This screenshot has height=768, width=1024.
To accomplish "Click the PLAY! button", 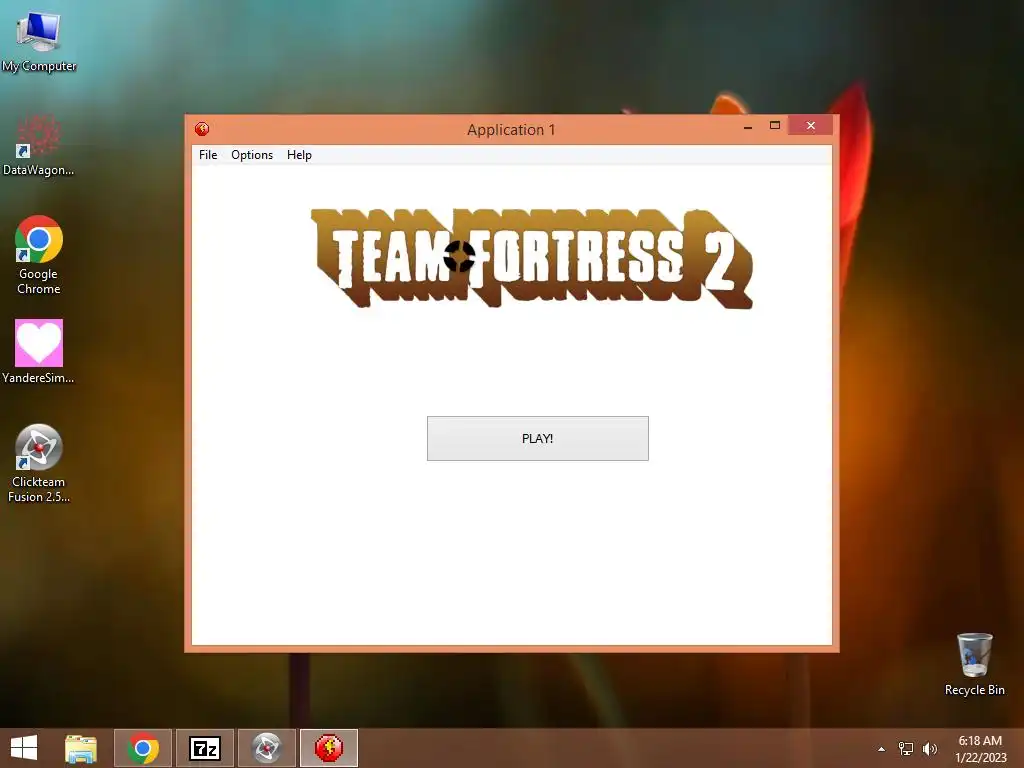I will tap(537, 438).
